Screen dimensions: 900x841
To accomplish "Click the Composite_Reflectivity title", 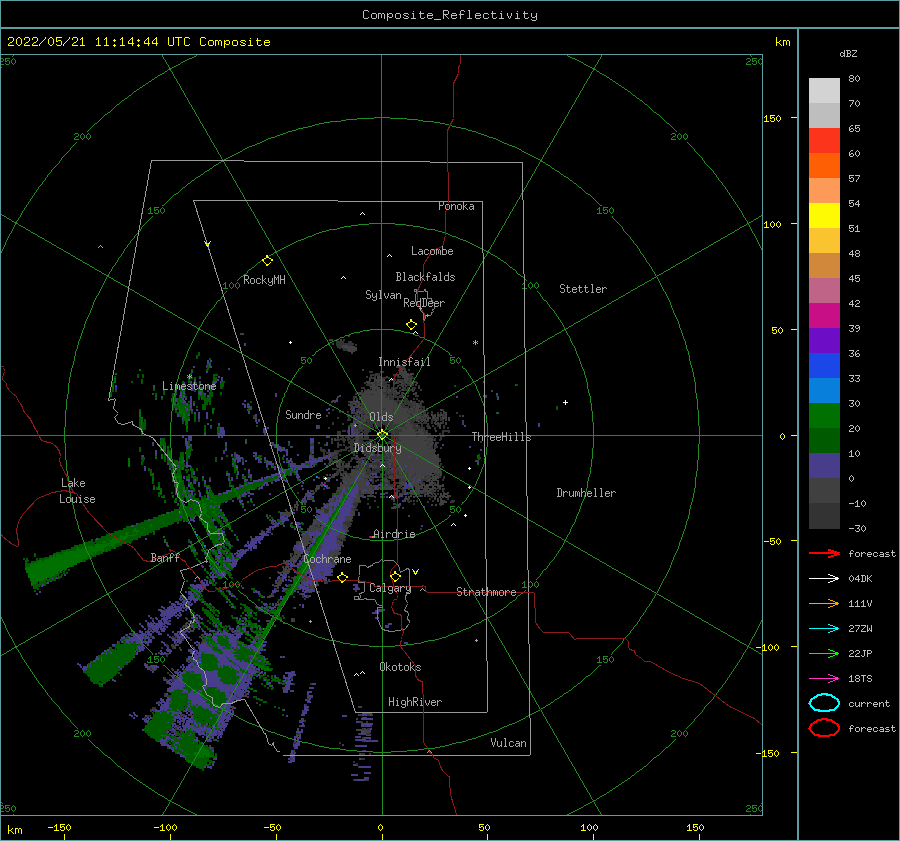I will point(450,15).
